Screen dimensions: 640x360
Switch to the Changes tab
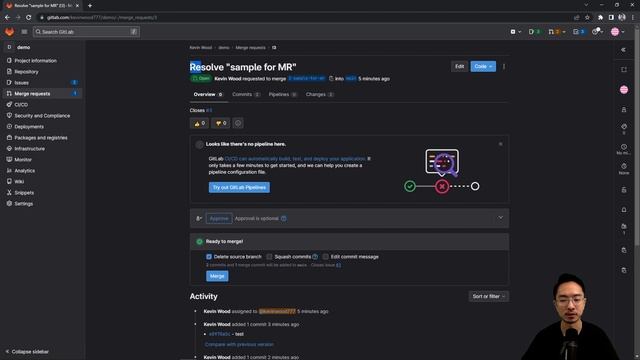click(x=320, y=94)
